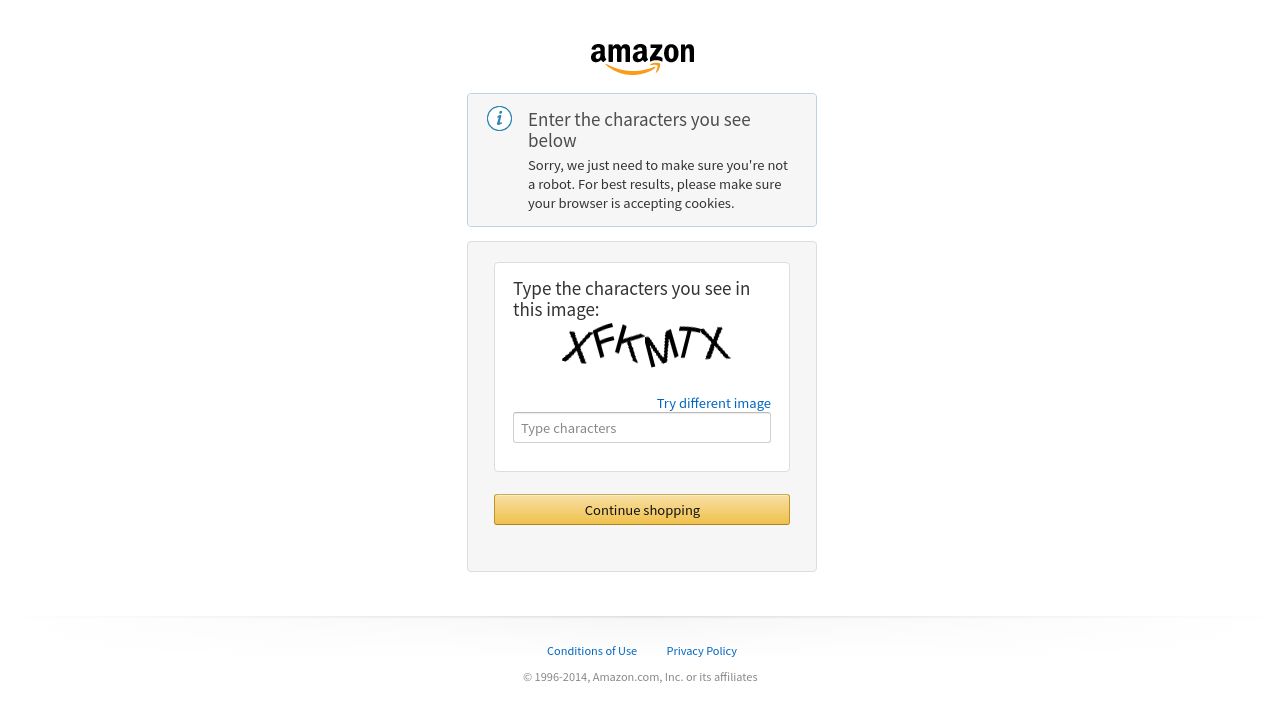Focus the Type characters input field
The image size is (1284, 707).
(x=642, y=428)
